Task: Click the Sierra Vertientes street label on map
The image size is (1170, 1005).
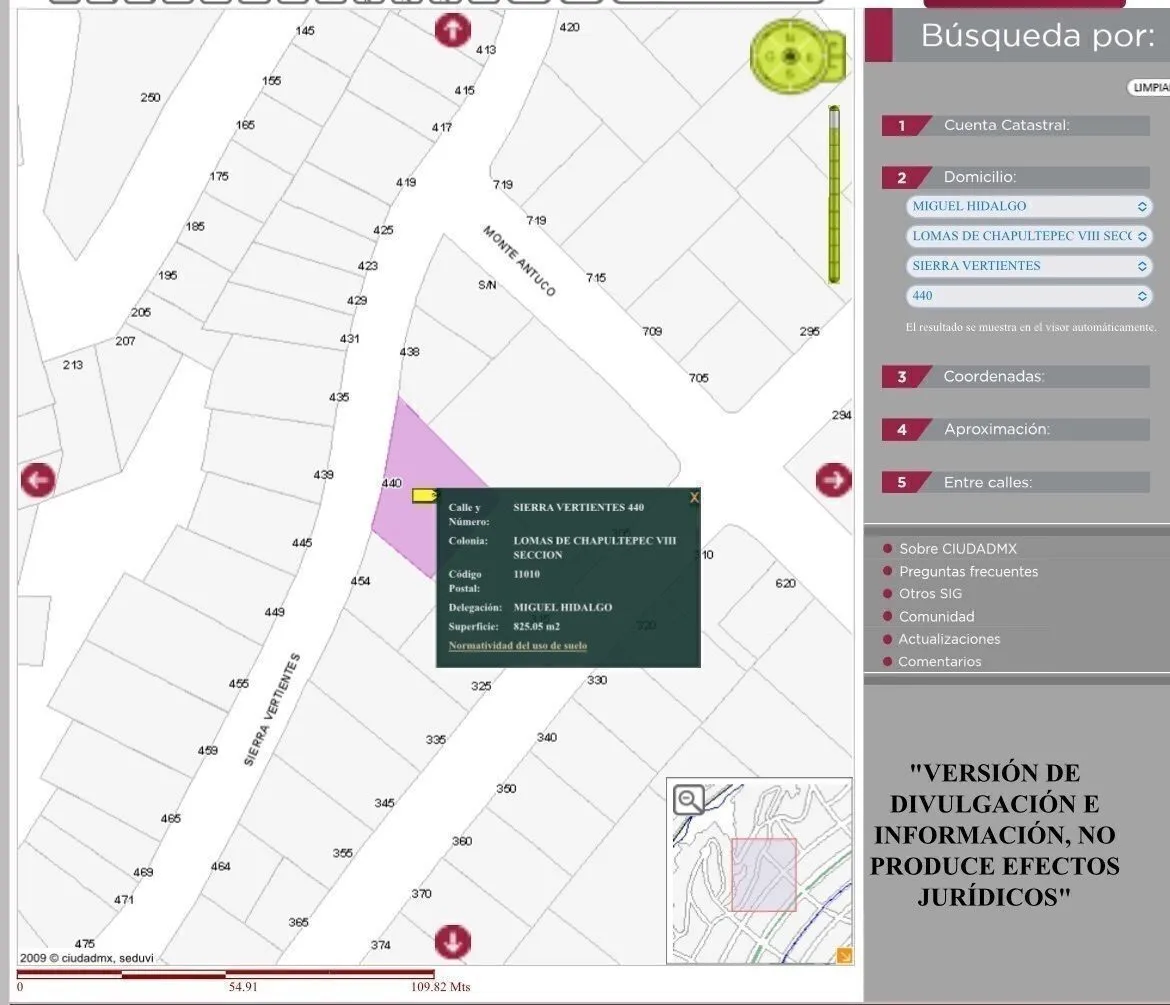Action: point(272,710)
